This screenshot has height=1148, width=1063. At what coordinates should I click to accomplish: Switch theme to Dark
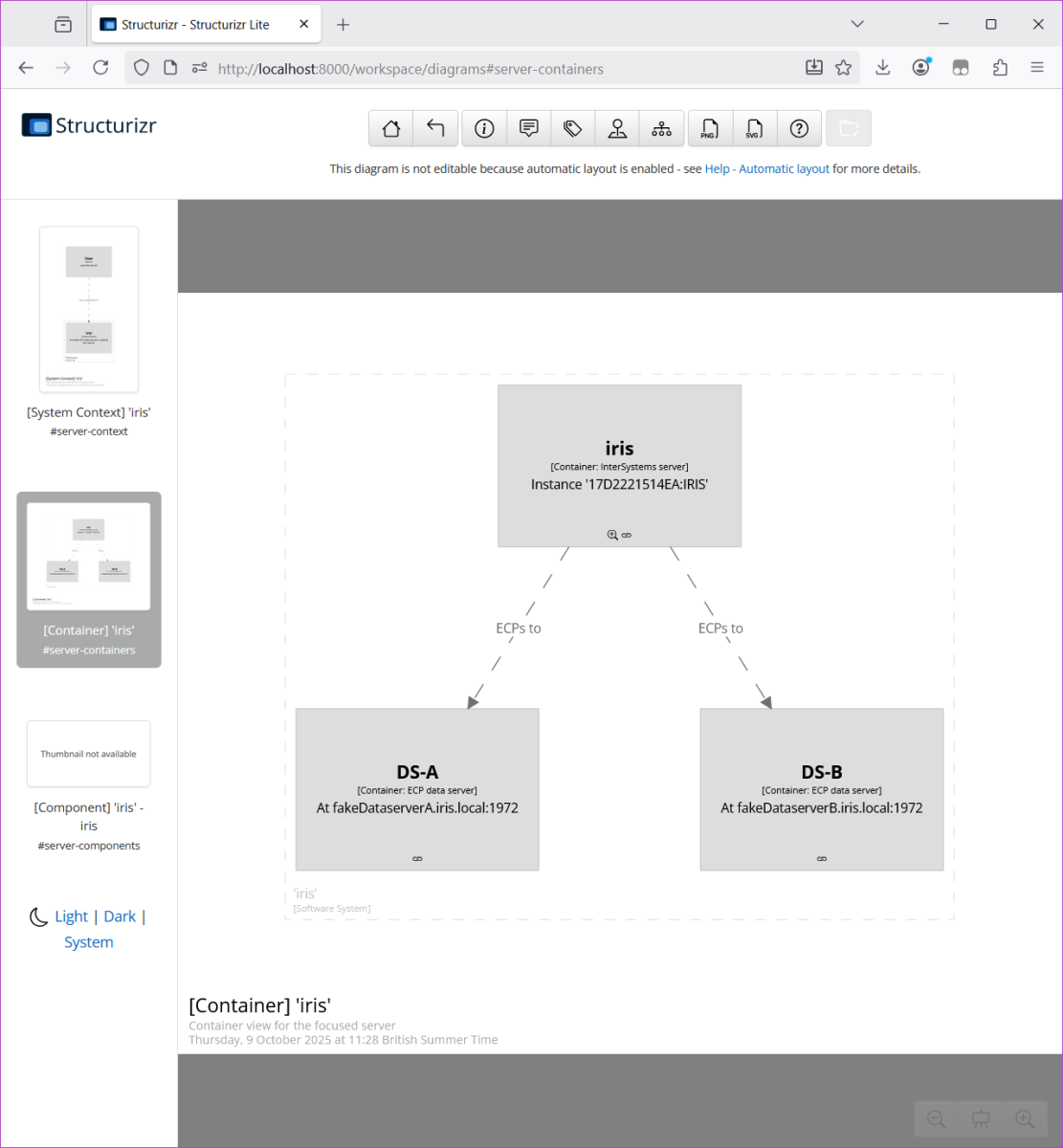point(120,916)
